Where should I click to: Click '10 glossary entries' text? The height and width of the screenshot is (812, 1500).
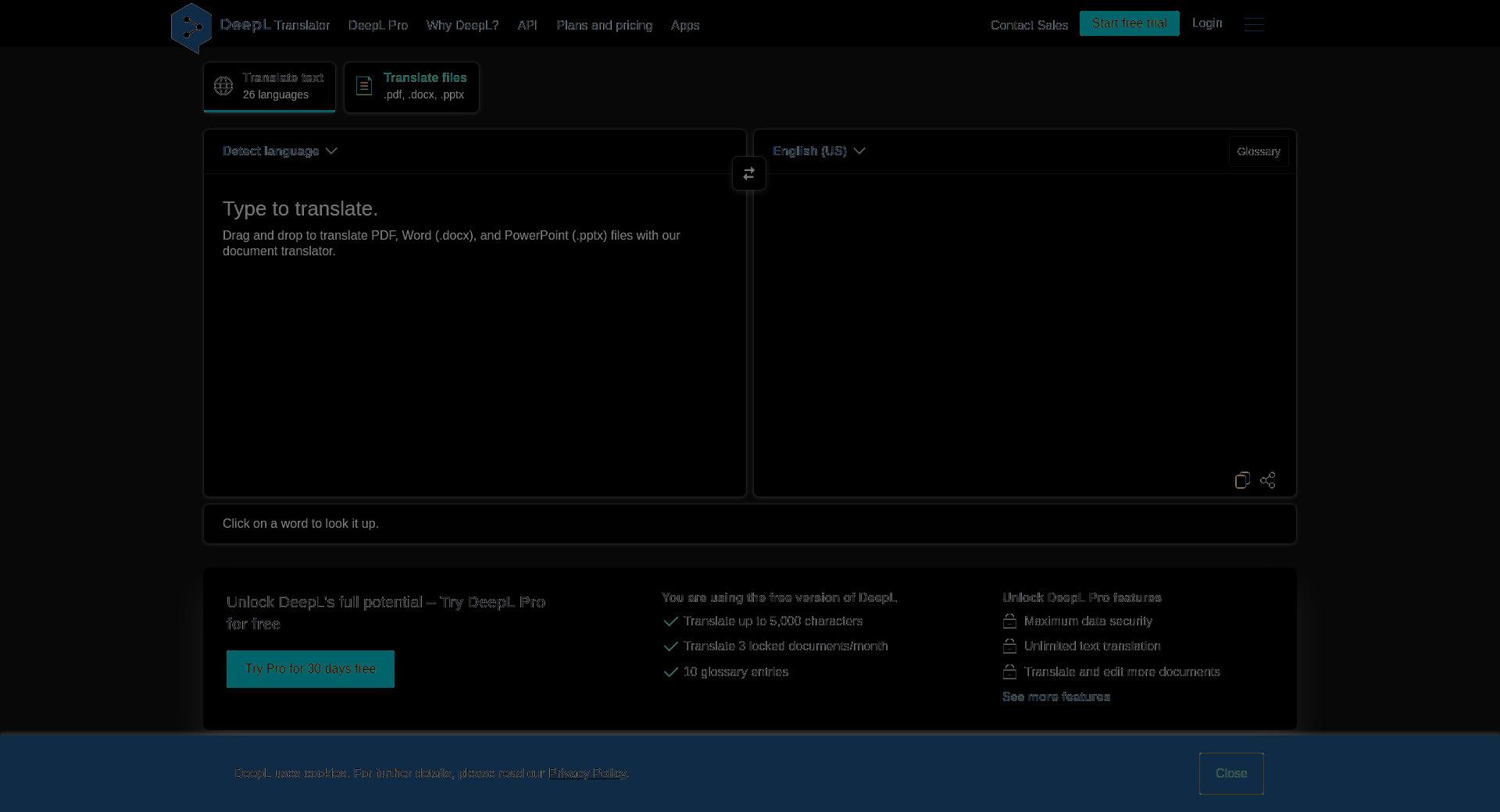(x=736, y=672)
